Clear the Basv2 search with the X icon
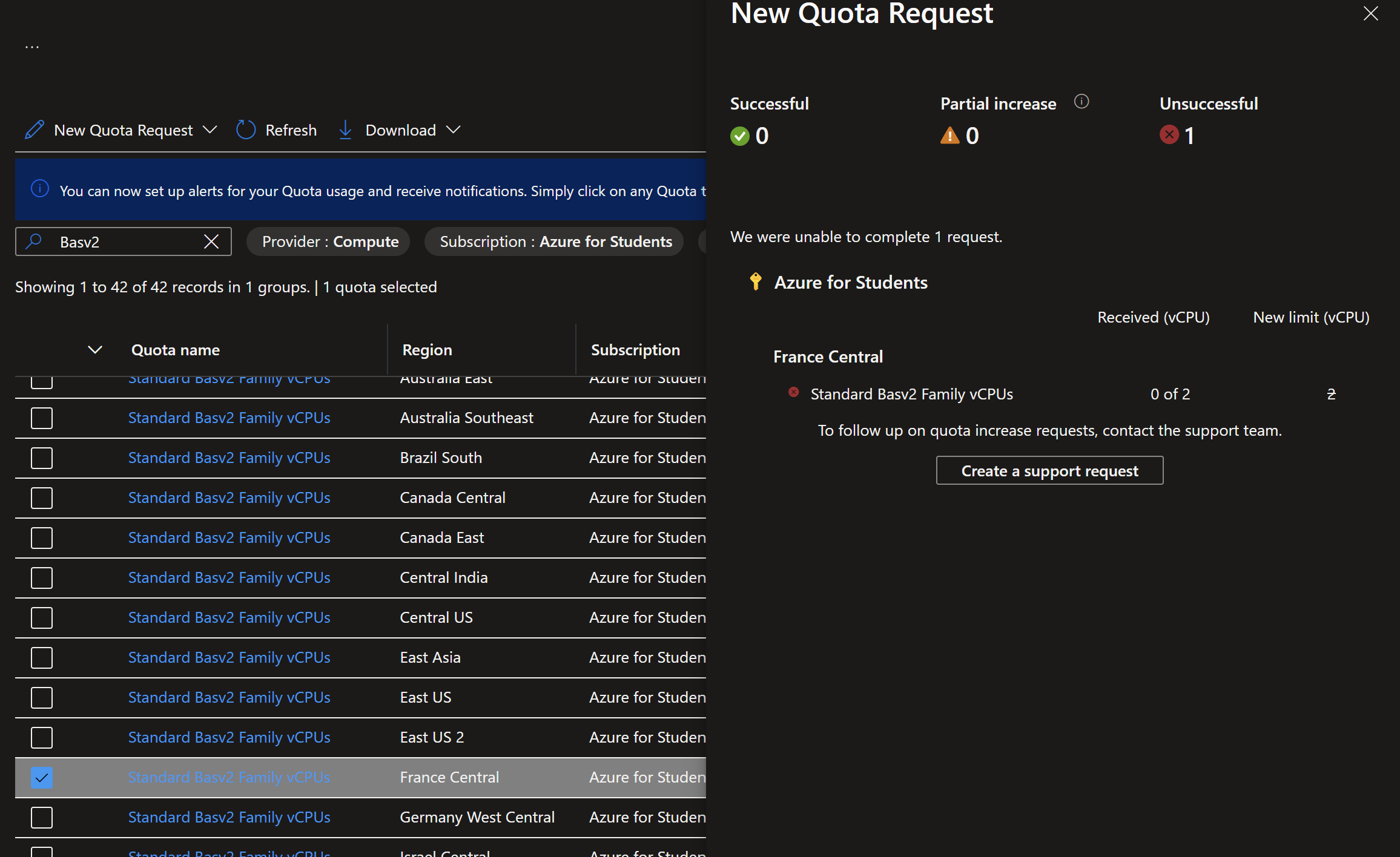1400x857 pixels. pos(211,241)
